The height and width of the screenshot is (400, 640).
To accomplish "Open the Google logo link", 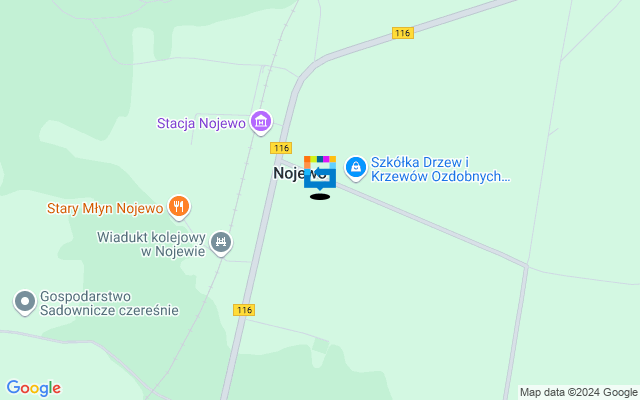I will (34, 388).
